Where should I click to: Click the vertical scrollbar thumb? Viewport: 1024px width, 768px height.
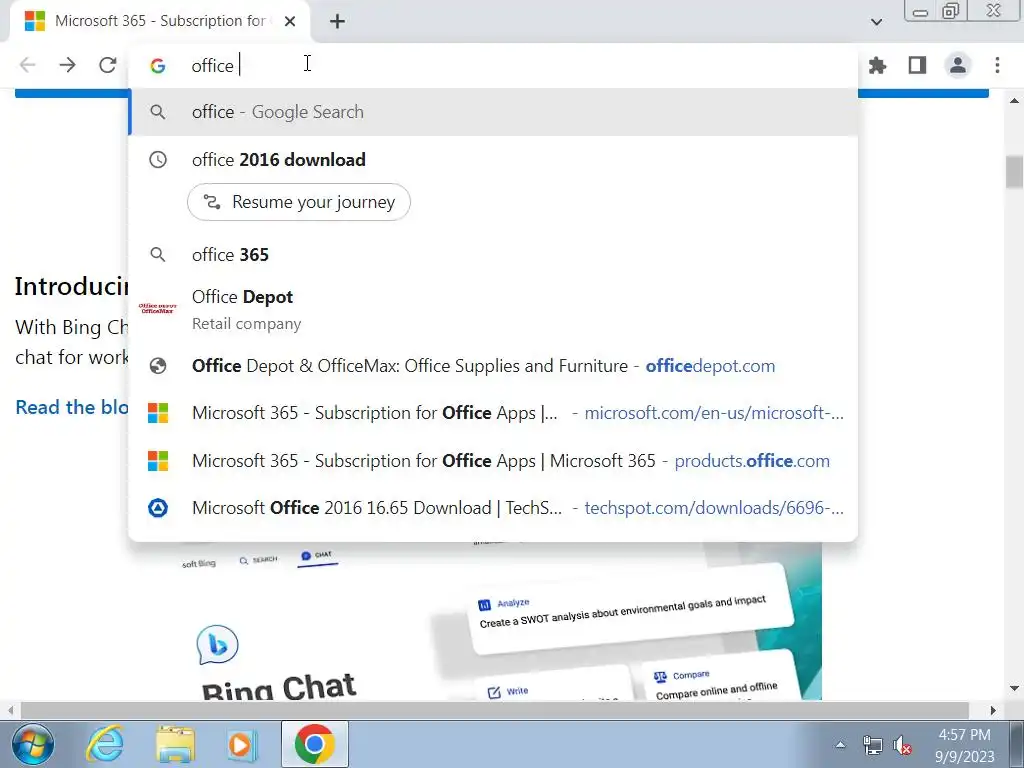coord(1014,172)
